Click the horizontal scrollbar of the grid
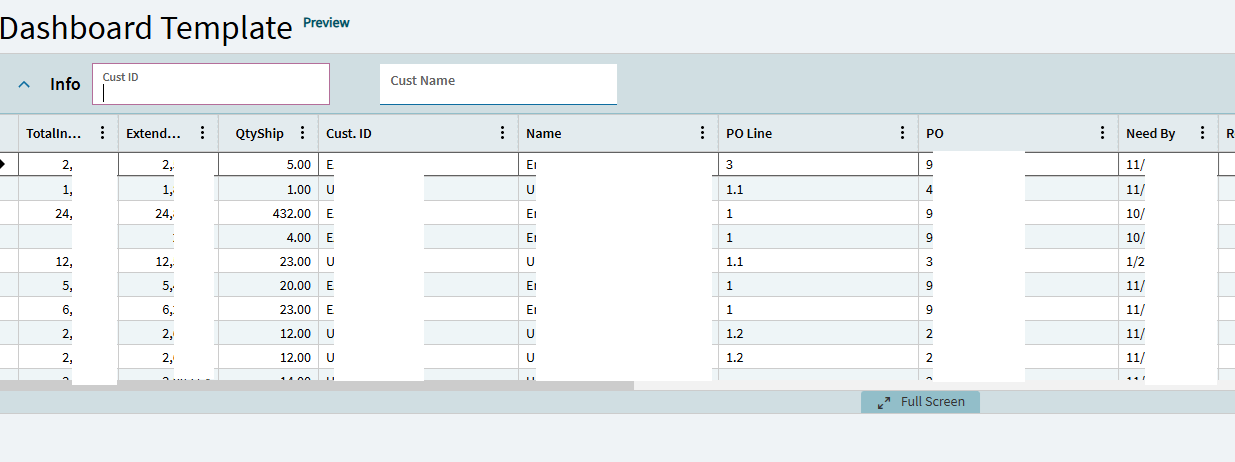Screen dimensions: 1235x462 316,385
